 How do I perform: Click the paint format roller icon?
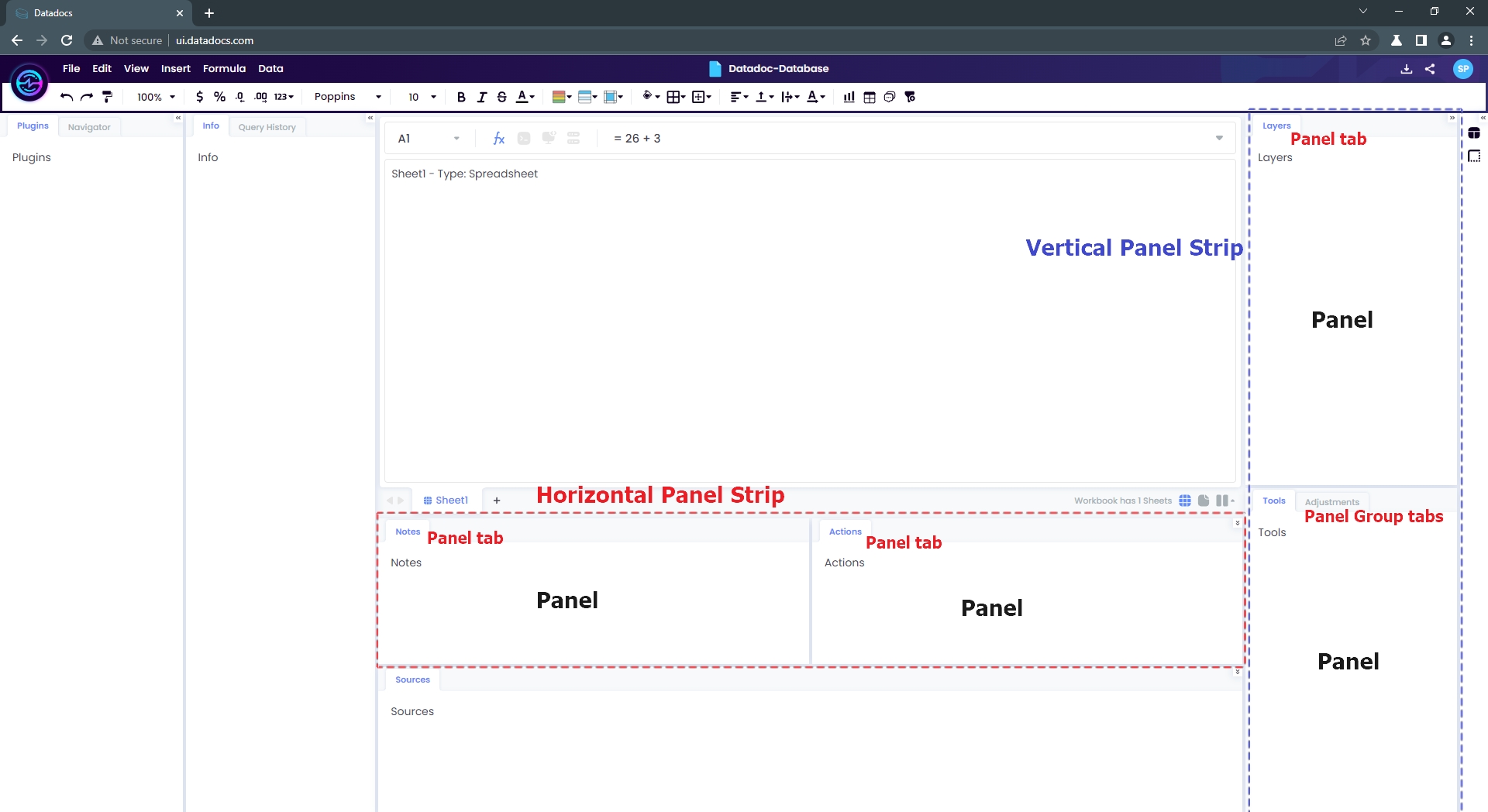[x=108, y=97]
